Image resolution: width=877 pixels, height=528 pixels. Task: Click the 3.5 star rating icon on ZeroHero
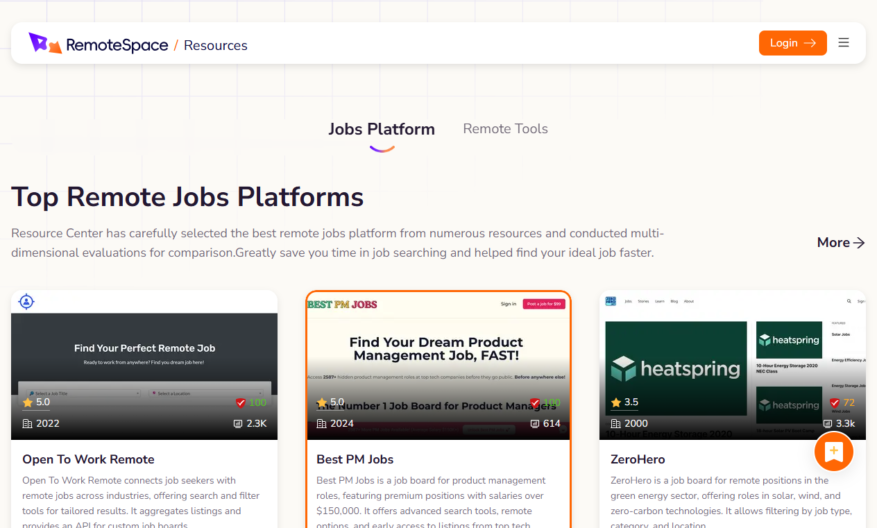pos(616,402)
